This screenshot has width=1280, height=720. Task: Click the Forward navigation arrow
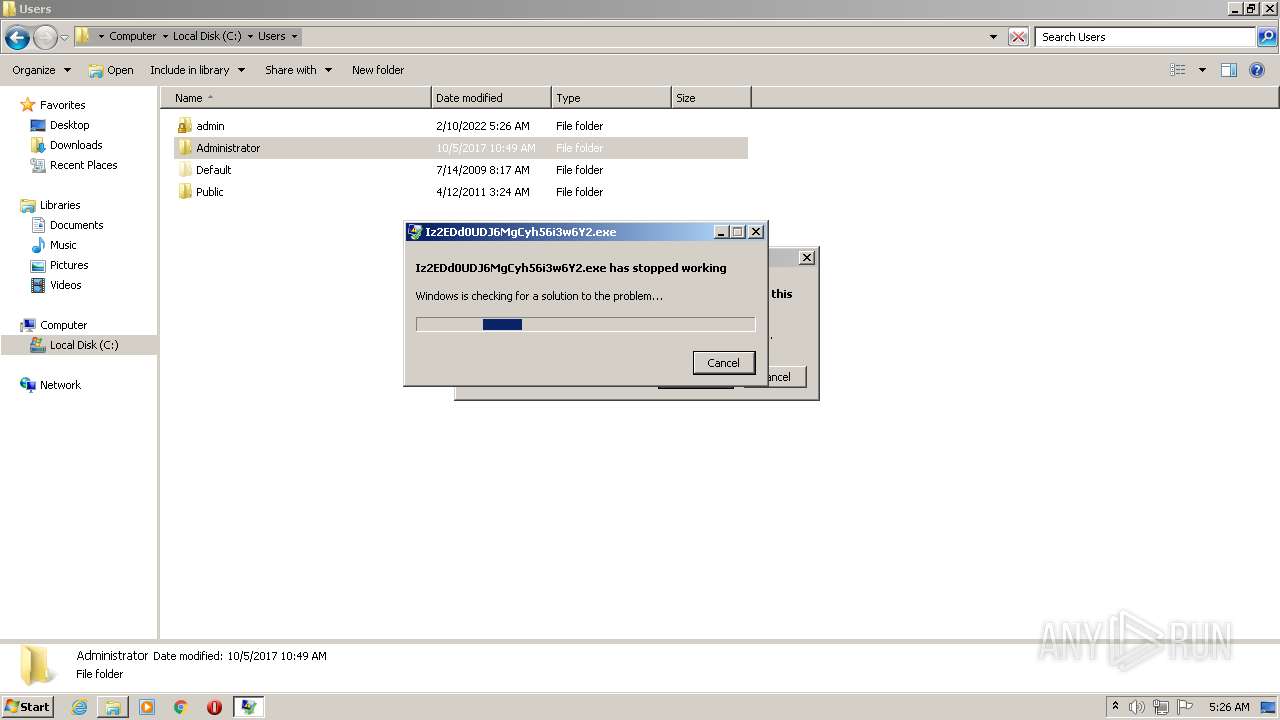pos(45,38)
